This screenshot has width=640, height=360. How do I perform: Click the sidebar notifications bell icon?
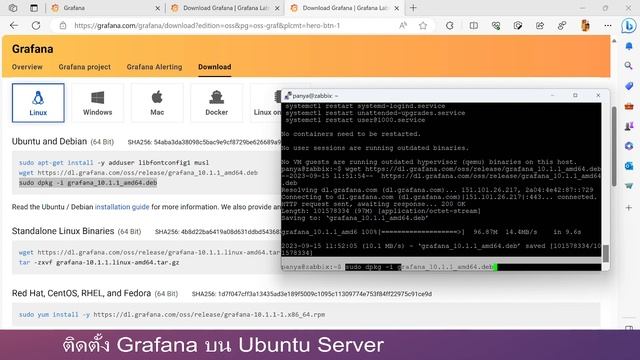(629, 46)
